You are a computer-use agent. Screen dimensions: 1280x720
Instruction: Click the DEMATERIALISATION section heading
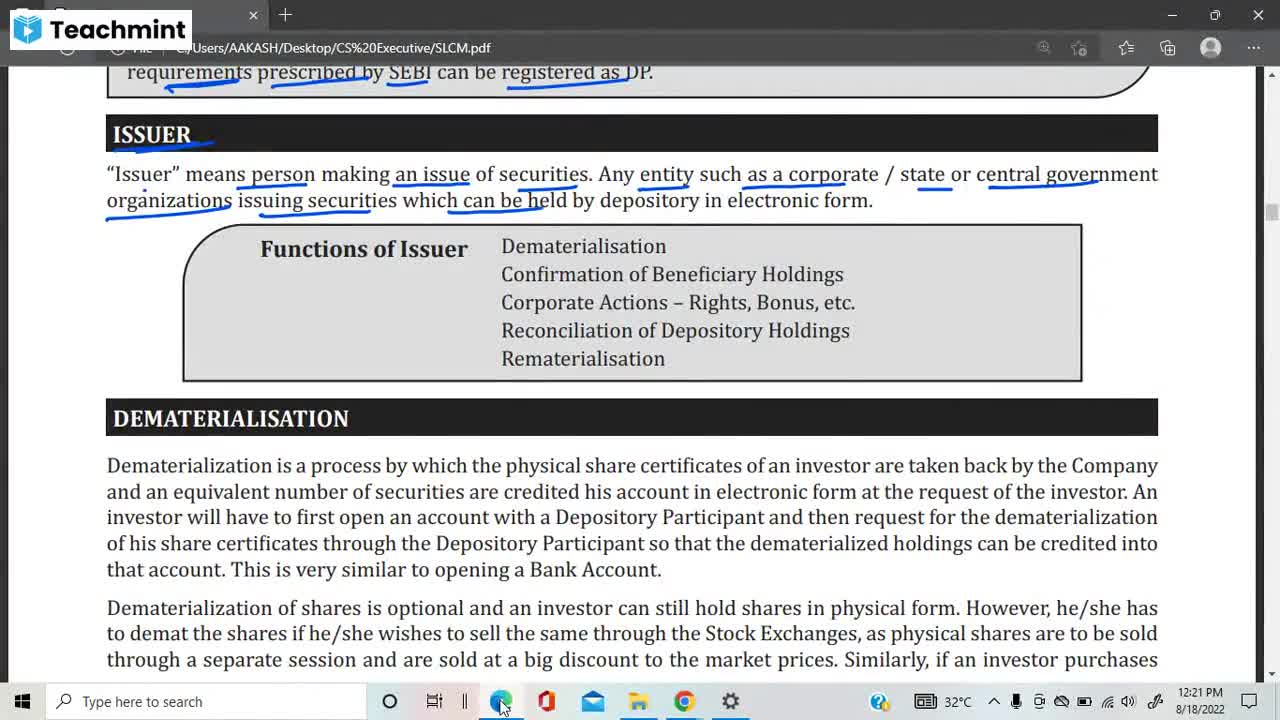pos(230,418)
